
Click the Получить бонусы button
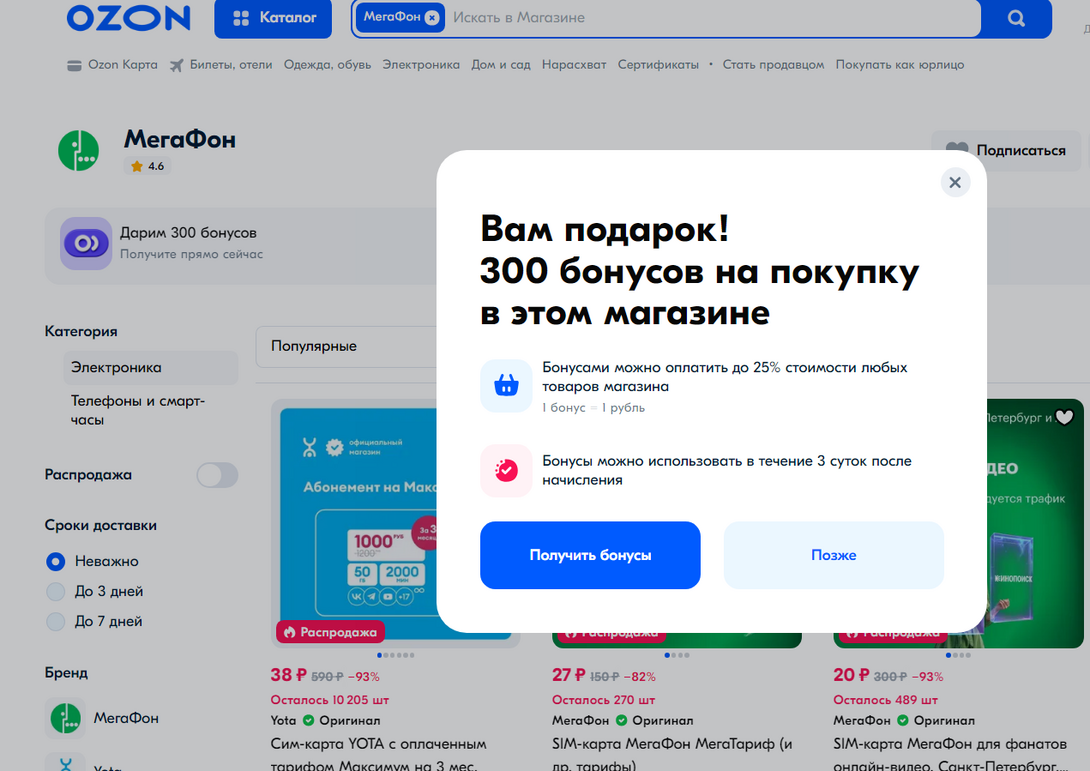(589, 554)
